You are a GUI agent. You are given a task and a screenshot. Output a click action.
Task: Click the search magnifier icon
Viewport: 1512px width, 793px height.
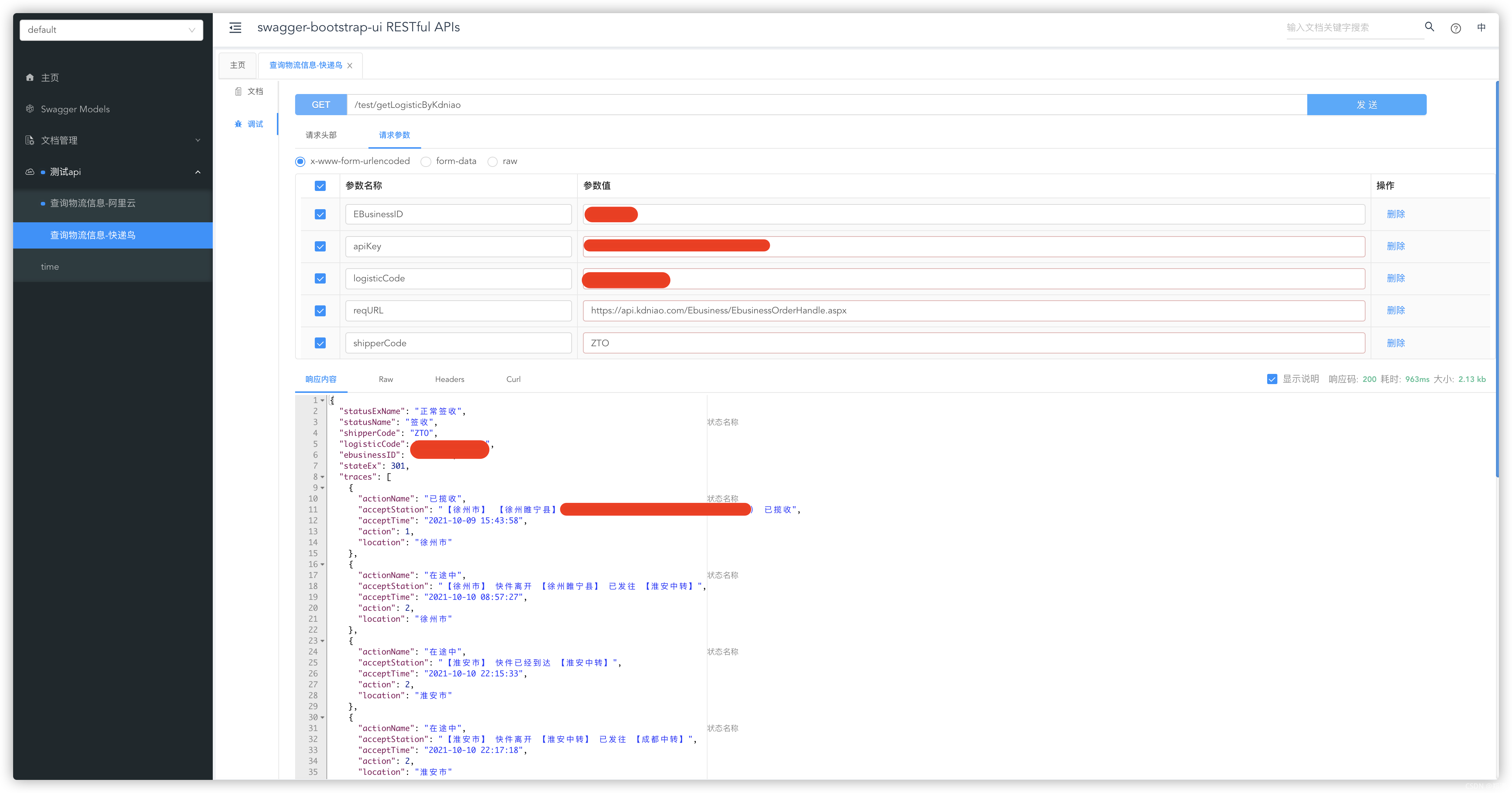click(1429, 27)
